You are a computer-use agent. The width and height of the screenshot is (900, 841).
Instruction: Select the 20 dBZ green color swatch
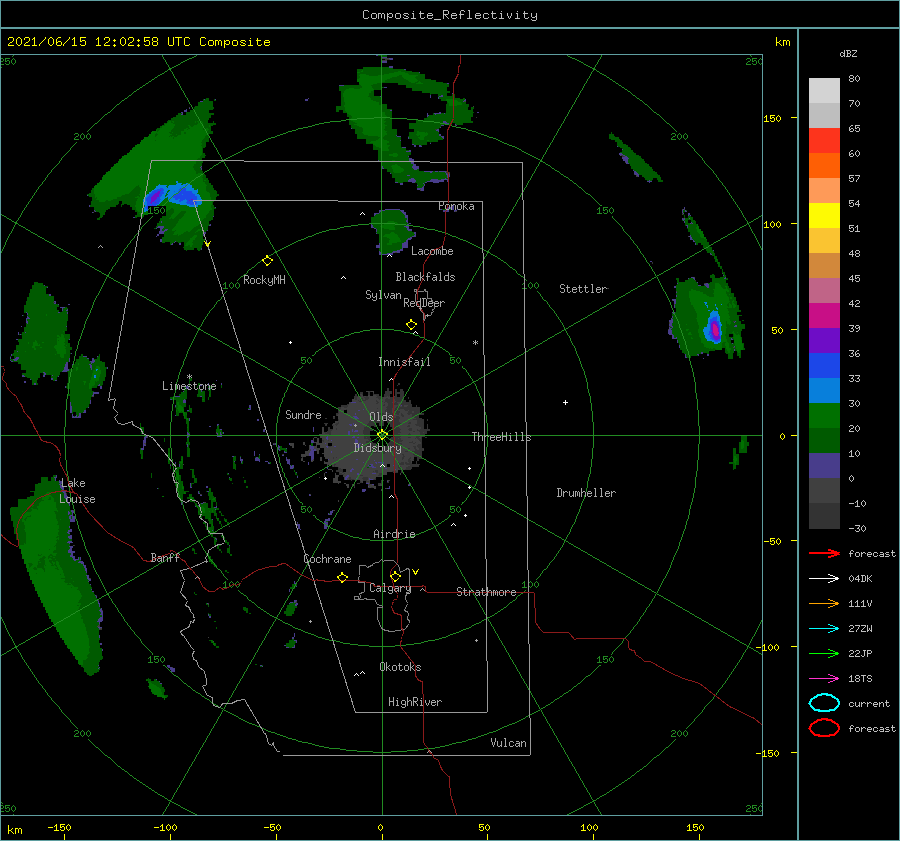[x=824, y=415]
